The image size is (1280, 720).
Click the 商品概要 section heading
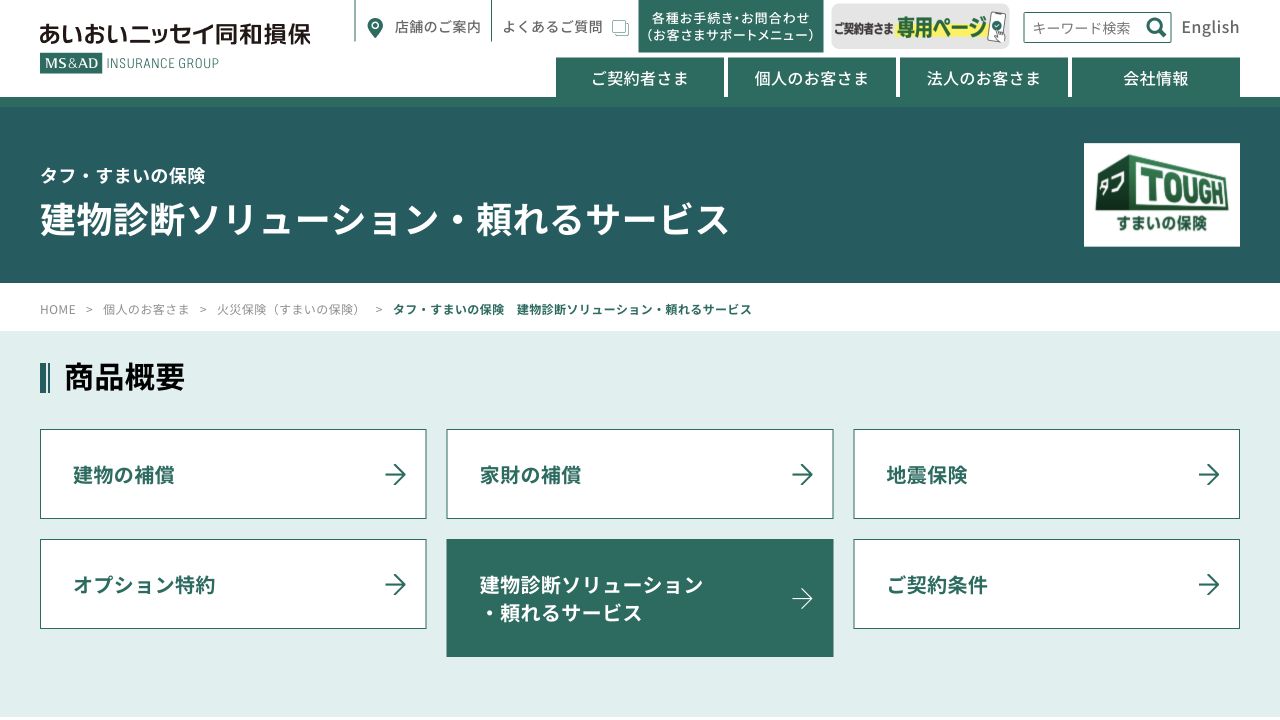(124, 377)
